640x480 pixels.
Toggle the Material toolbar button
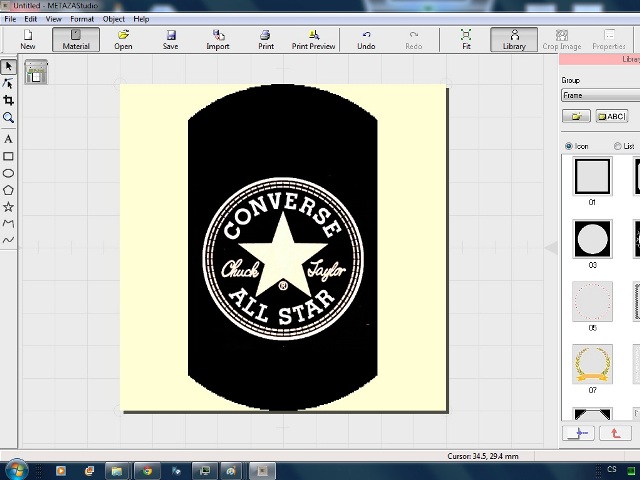tap(76, 40)
